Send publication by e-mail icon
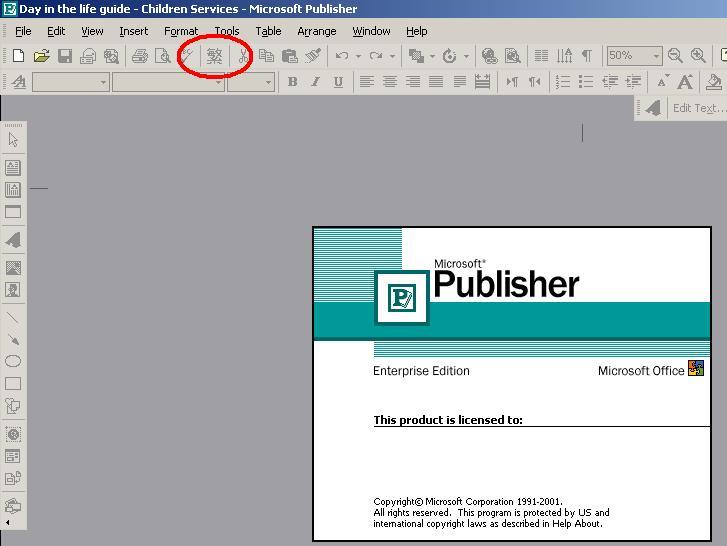This screenshot has width=727, height=546. (x=88, y=56)
